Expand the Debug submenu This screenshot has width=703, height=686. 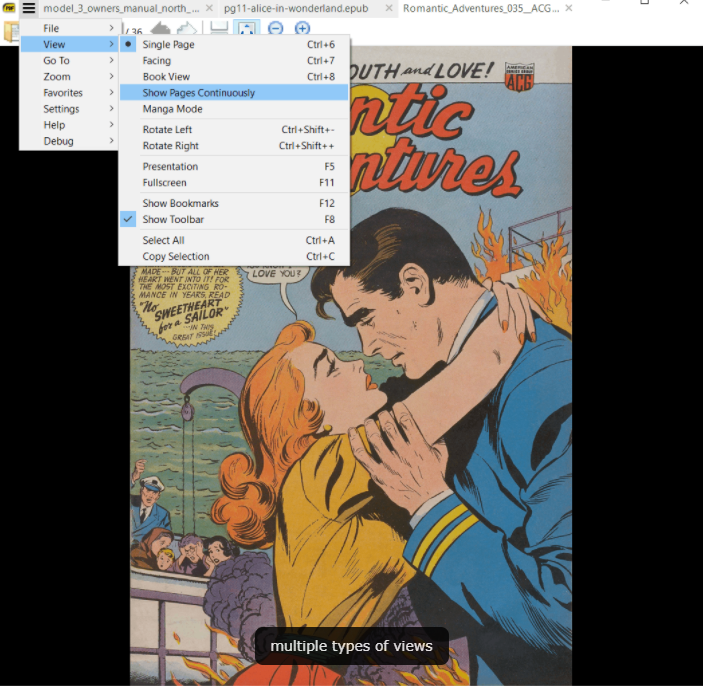pos(69,141)
